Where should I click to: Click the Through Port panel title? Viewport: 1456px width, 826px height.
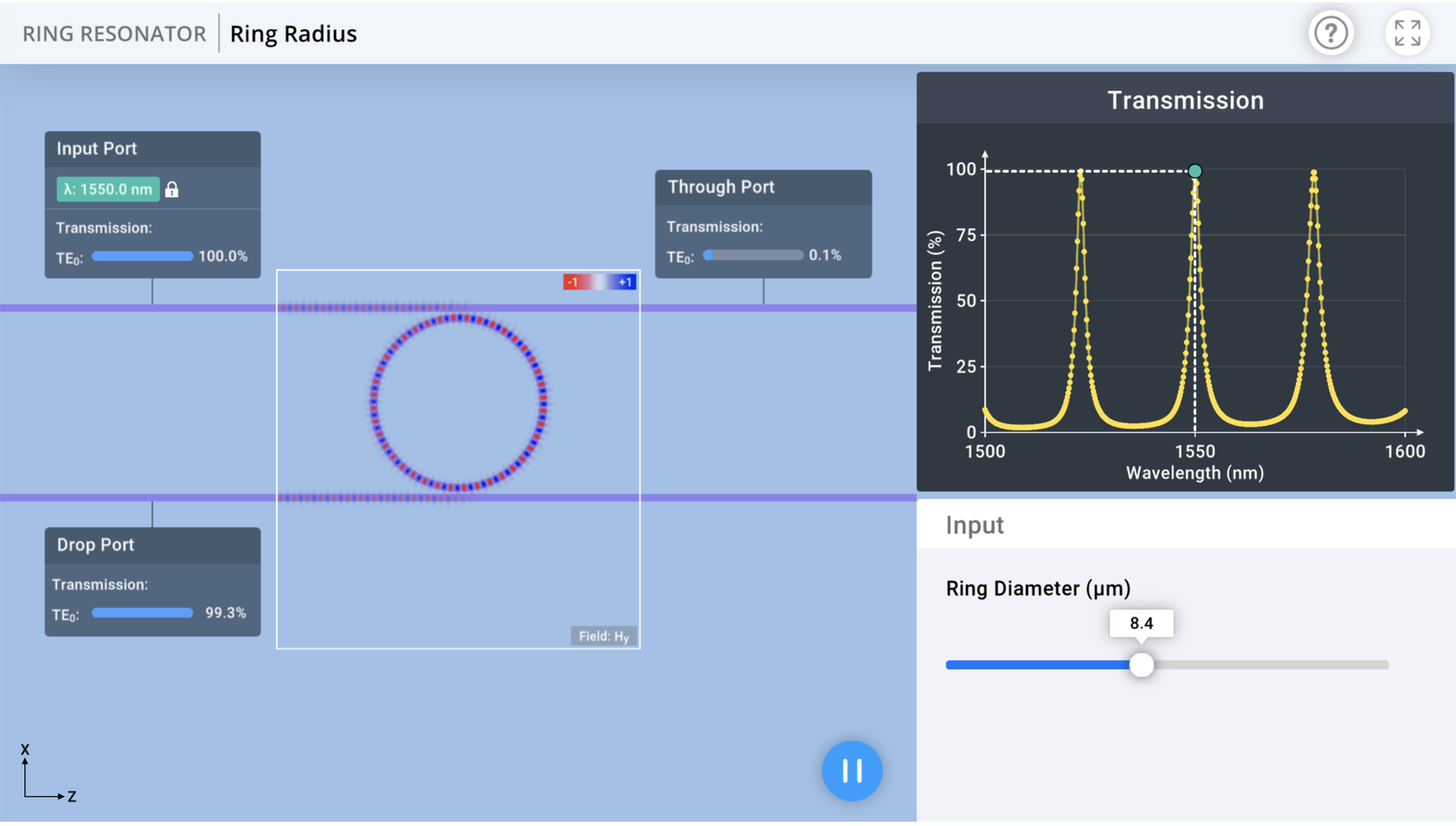[719, 186]
